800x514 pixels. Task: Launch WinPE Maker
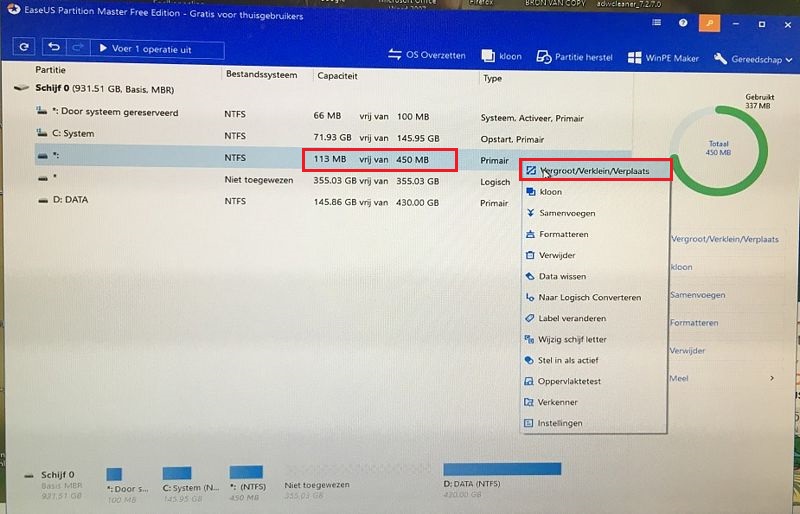click(663, 58)
